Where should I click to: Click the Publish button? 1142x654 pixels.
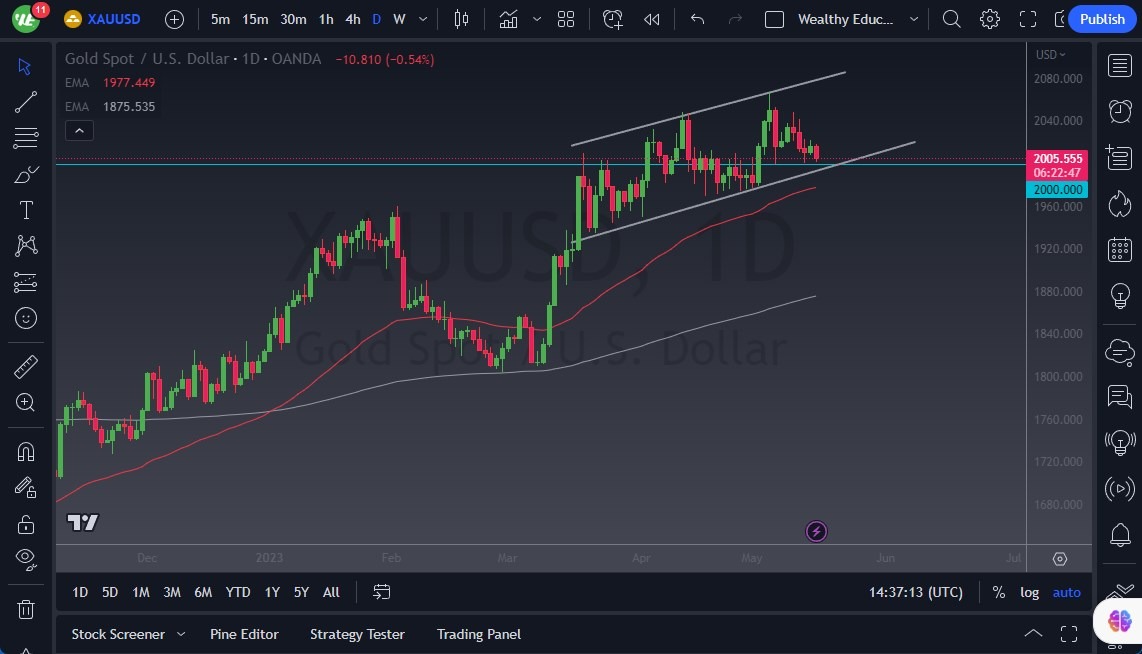1102,19
